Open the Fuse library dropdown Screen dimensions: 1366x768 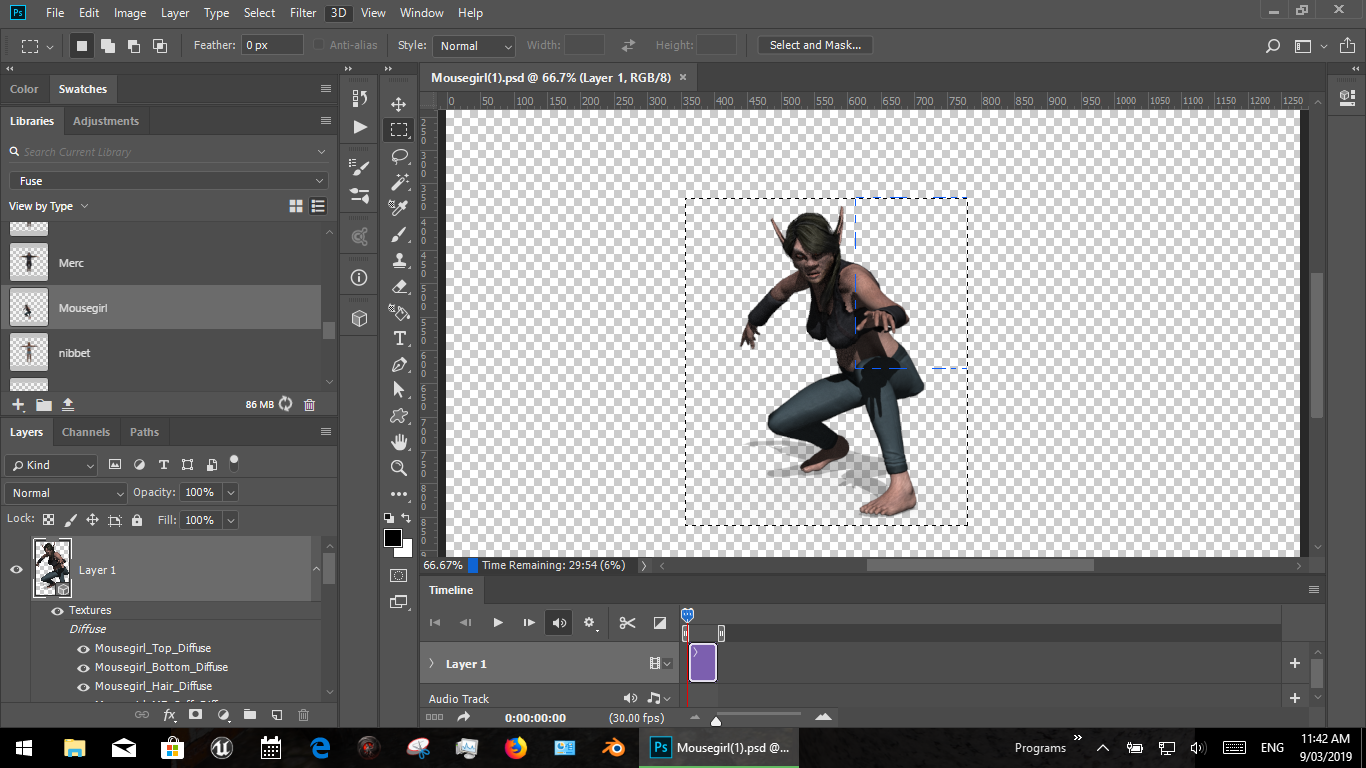tap(168, 181)
